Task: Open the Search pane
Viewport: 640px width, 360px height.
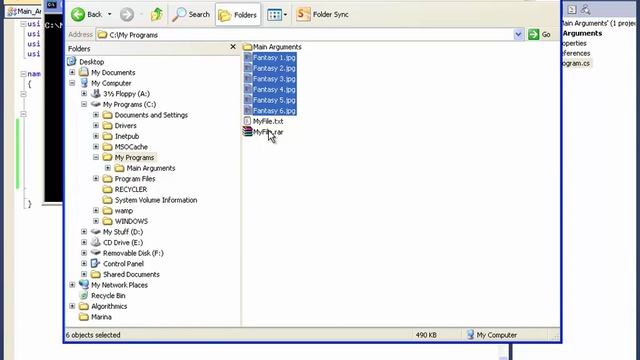Action: pos(191,14)
